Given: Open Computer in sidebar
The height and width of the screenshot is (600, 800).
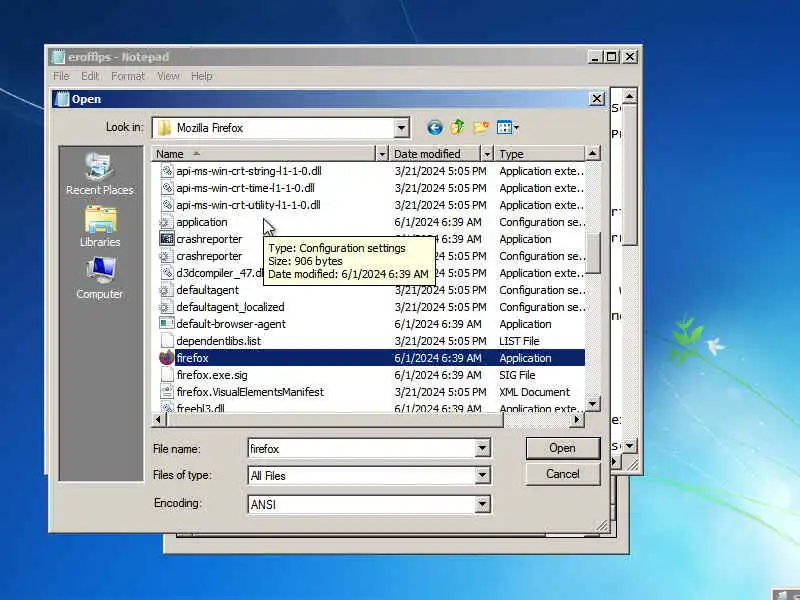Looking at the screenshot, I should [x=99, y=278].
